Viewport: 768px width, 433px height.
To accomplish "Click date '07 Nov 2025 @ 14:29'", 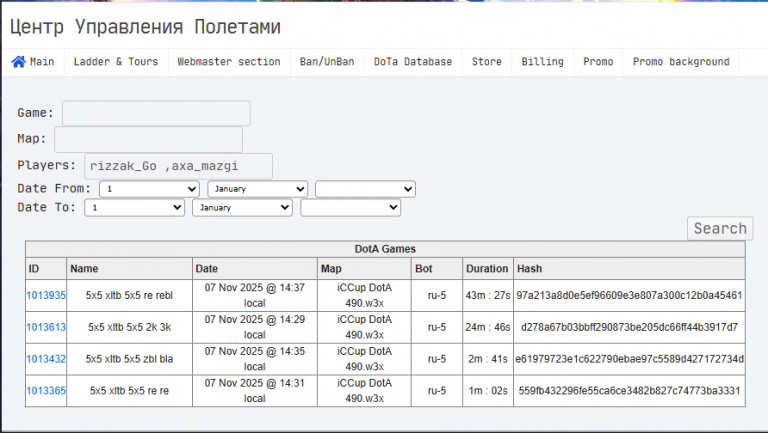I will [x=255, y=319].
